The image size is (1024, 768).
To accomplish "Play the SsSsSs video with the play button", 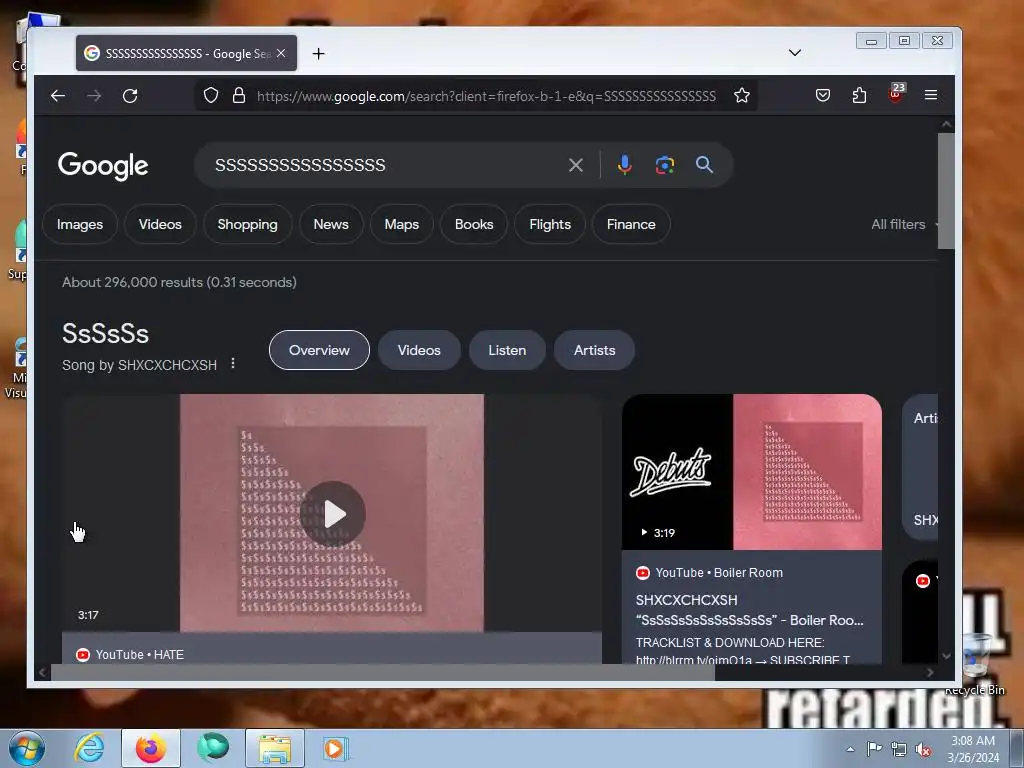I will 332,514.
